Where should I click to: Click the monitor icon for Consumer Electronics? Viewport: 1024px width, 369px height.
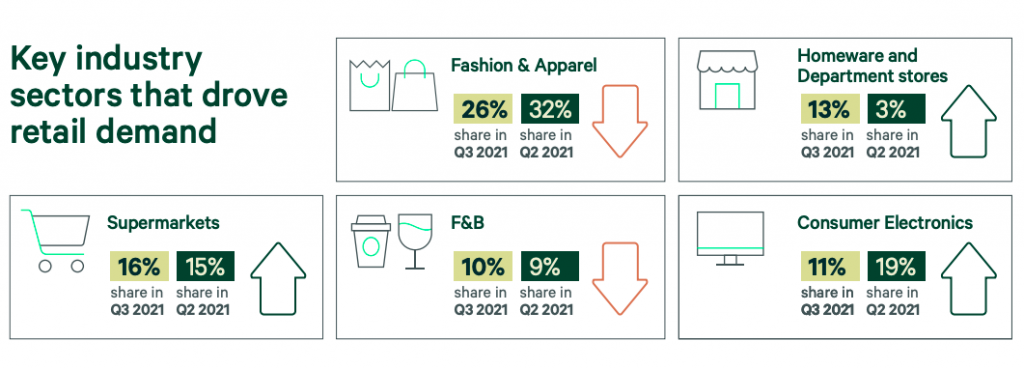730,238
